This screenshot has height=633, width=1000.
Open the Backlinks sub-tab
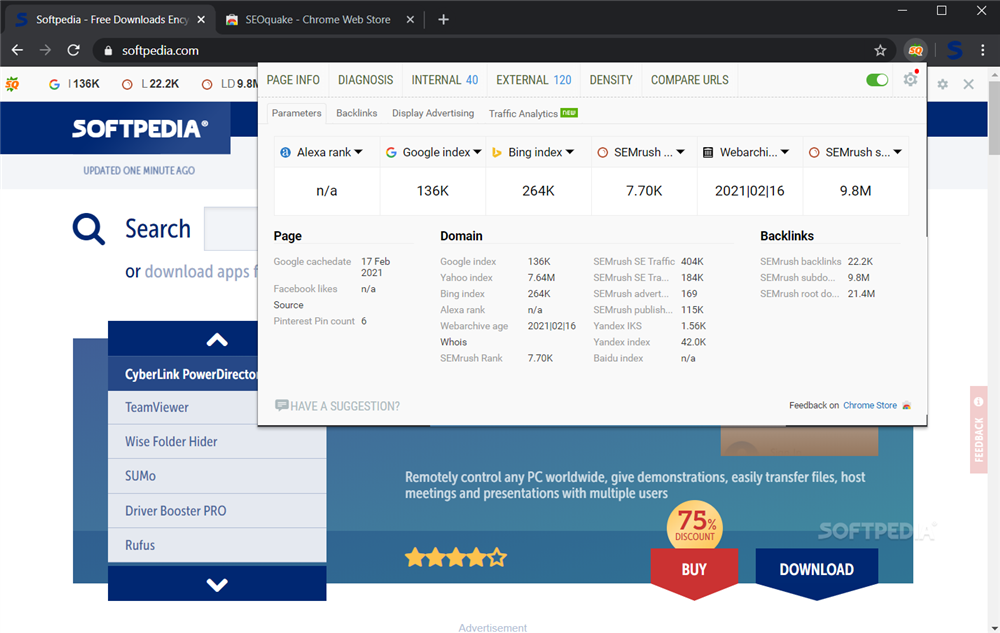[x=357, y=113]
